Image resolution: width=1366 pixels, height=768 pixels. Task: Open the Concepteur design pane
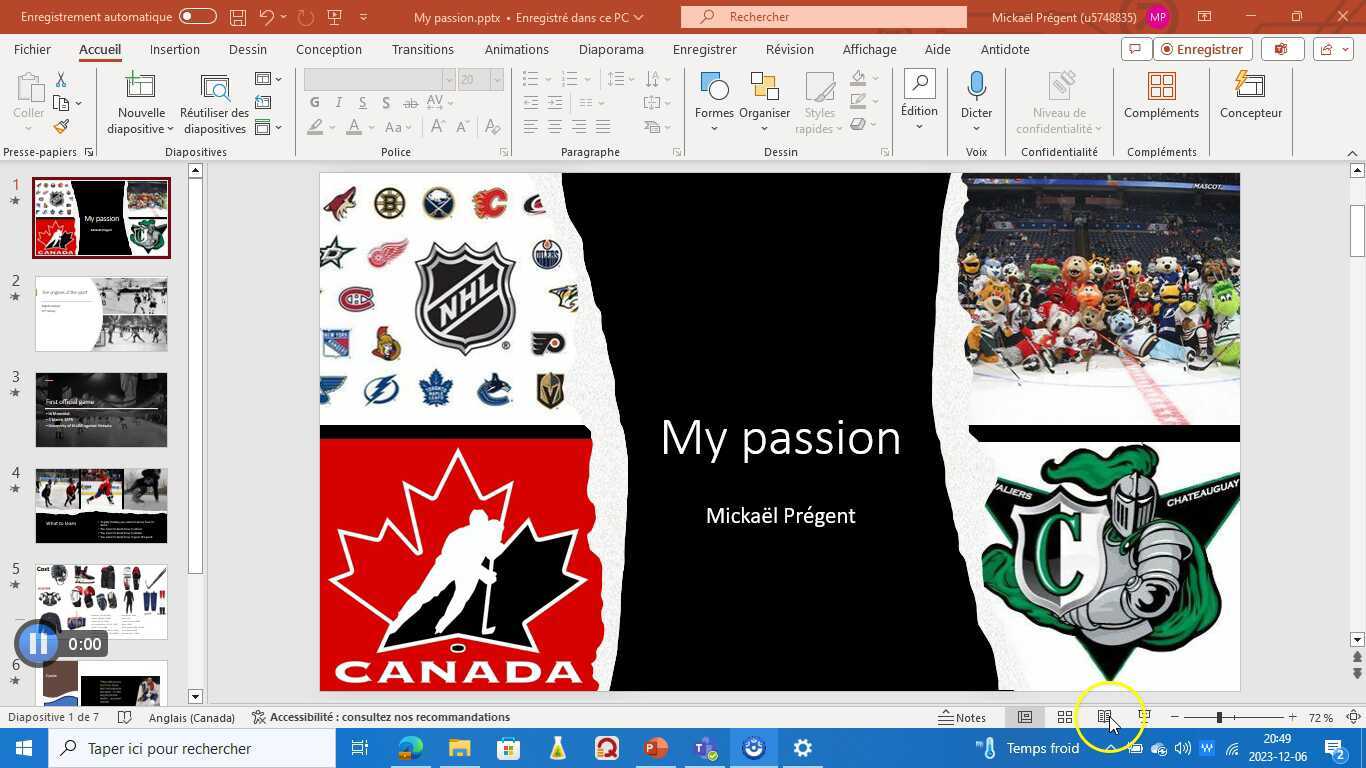tap(1250, 97)
